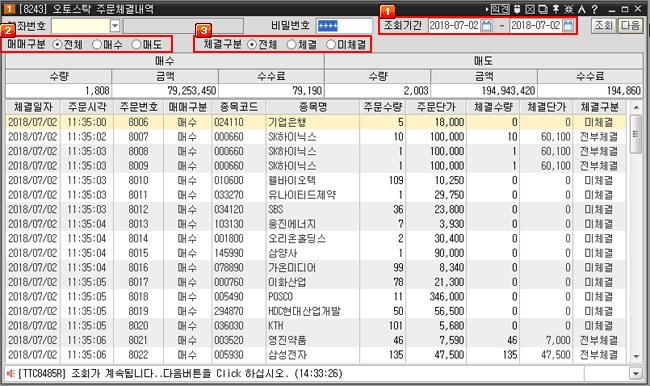Viewport: 650px width, 386px height.
Task: Click stock name 삼양사
Action: pos(282,253)
